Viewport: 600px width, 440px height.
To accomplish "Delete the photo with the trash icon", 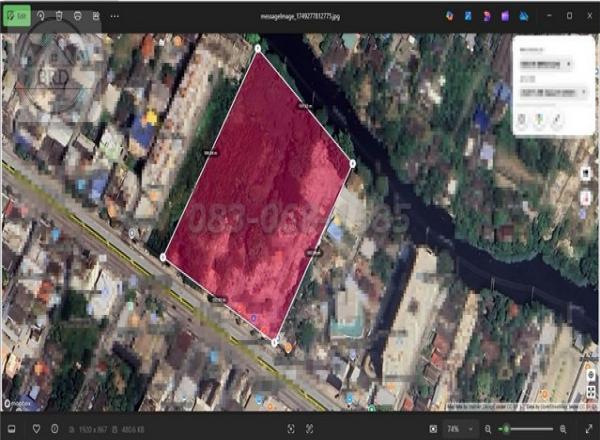I will tap(59, 16).
